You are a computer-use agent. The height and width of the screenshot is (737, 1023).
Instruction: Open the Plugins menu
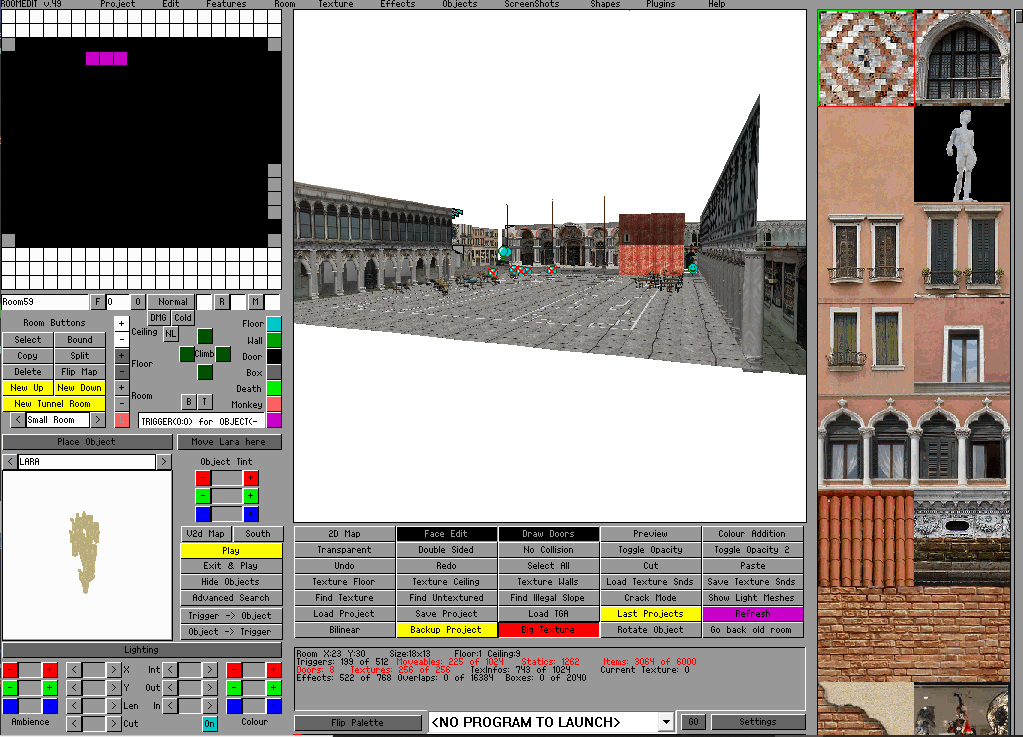click(660, 4)
